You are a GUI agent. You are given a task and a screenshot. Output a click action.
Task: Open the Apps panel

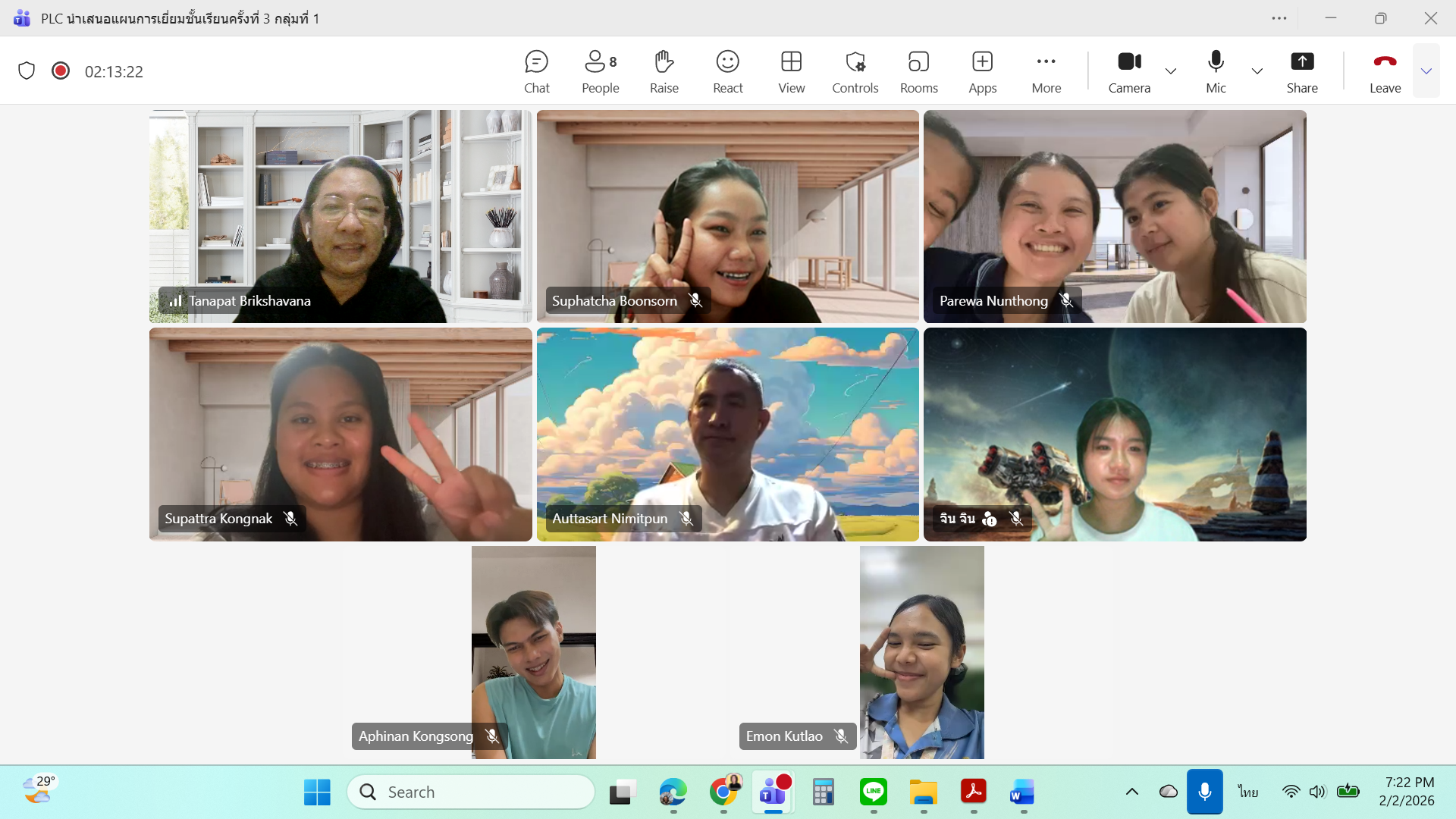(x=982, y=71)
